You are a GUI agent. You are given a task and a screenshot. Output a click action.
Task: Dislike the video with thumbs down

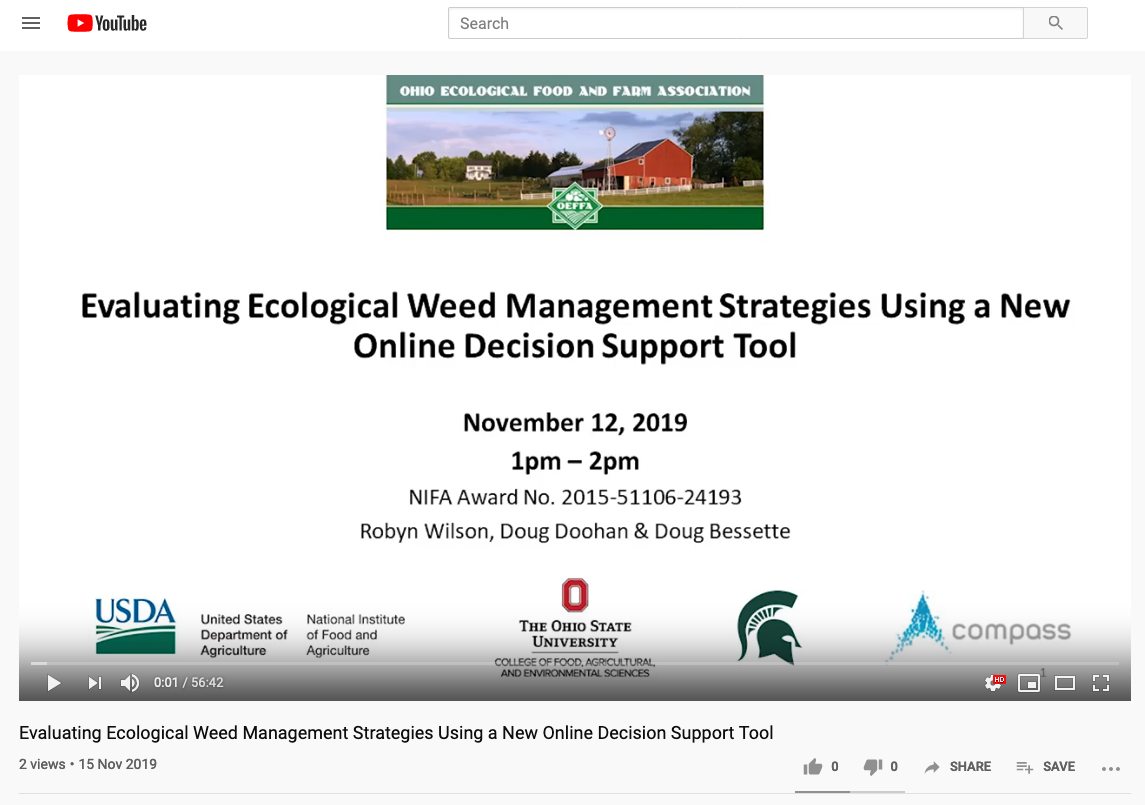[881, 766]
